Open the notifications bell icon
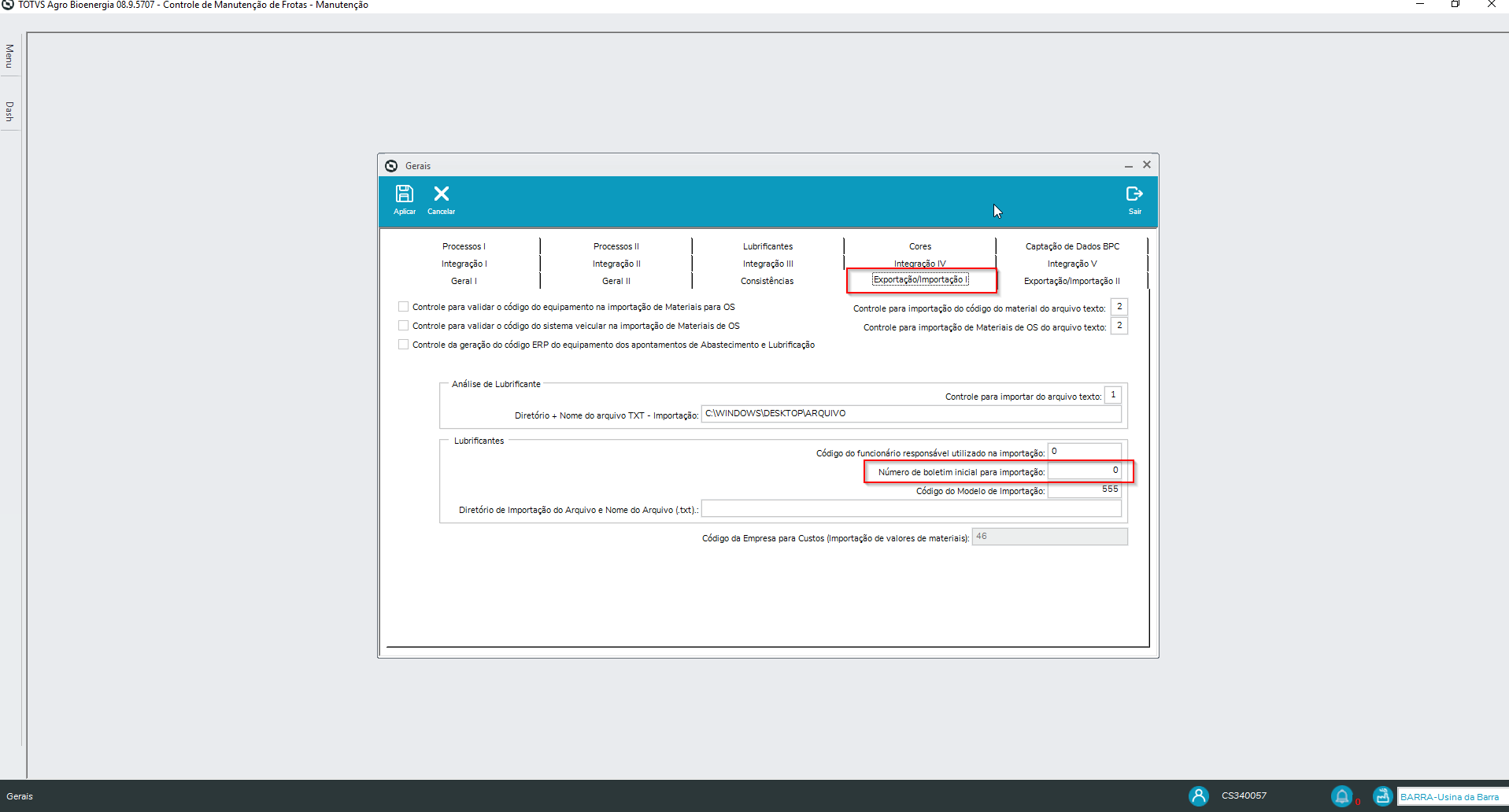Viewport: 1509px width, 812px height. tap(1342, 796)
